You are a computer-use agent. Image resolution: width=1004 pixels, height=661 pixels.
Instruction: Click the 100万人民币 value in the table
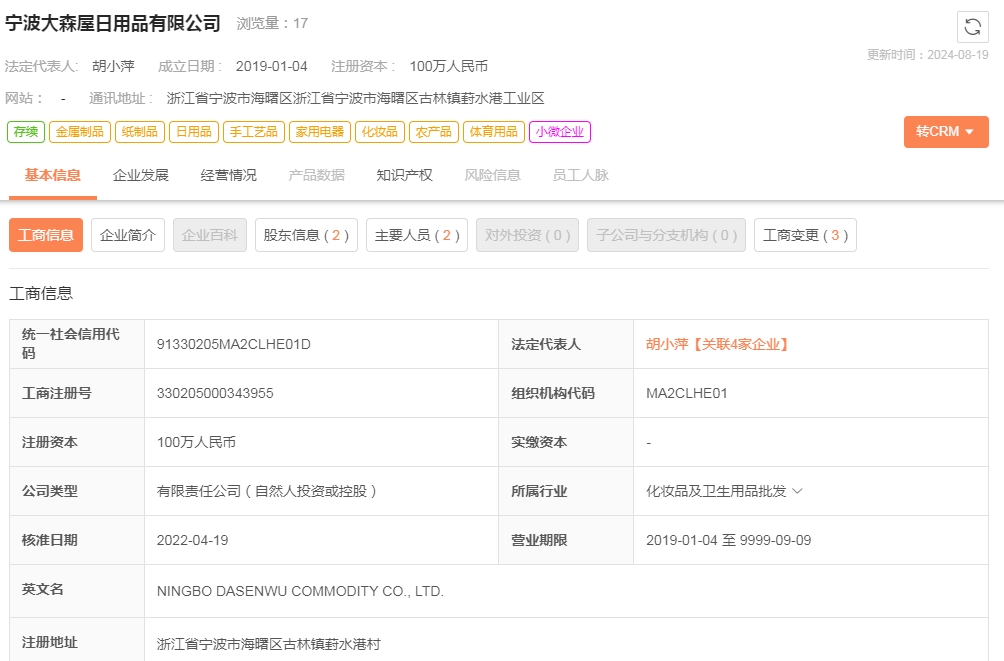click(x=196, y=443)
